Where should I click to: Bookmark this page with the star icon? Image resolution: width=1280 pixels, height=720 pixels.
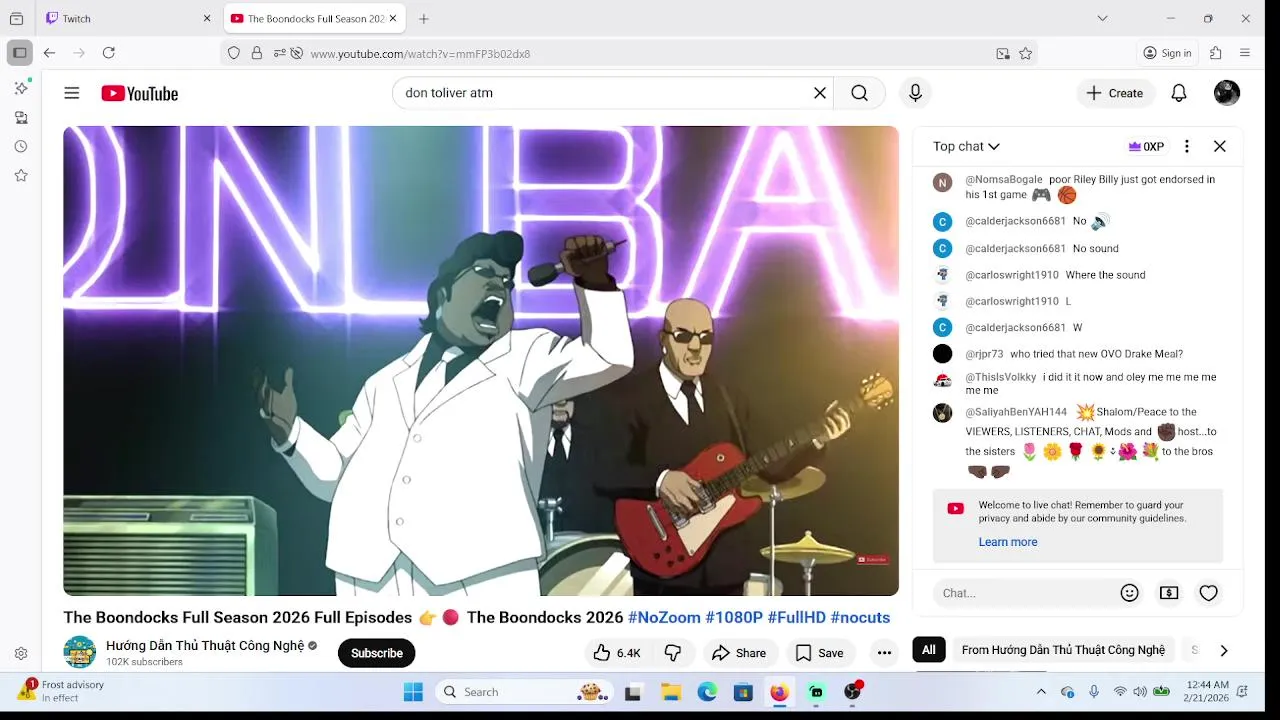point(1026,53)
